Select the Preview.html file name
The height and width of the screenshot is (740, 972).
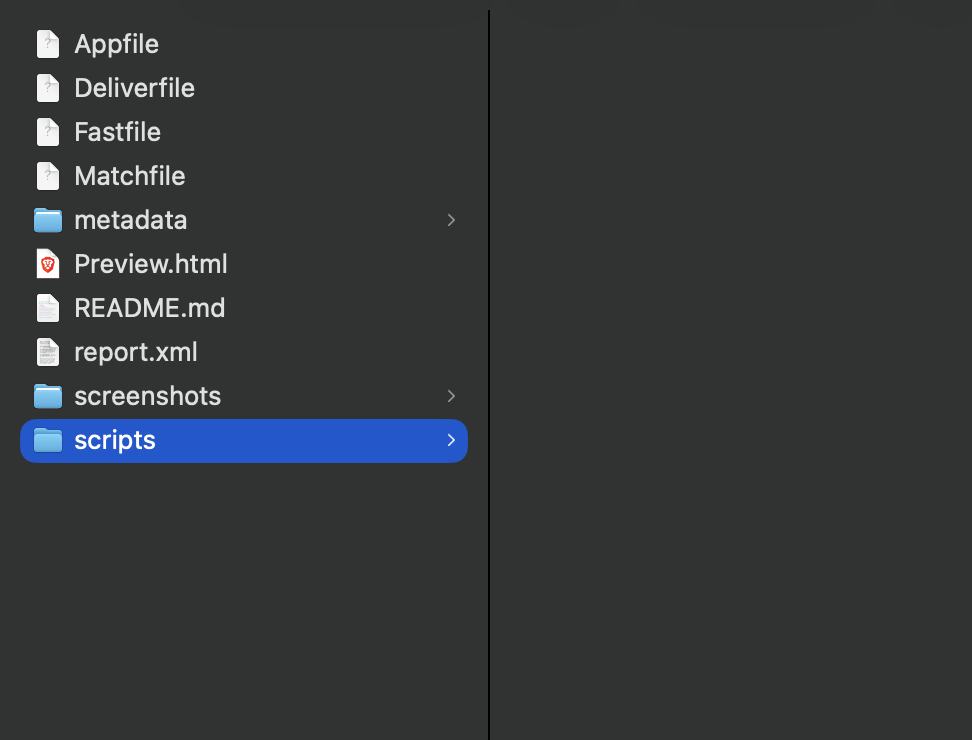point(151,264)
